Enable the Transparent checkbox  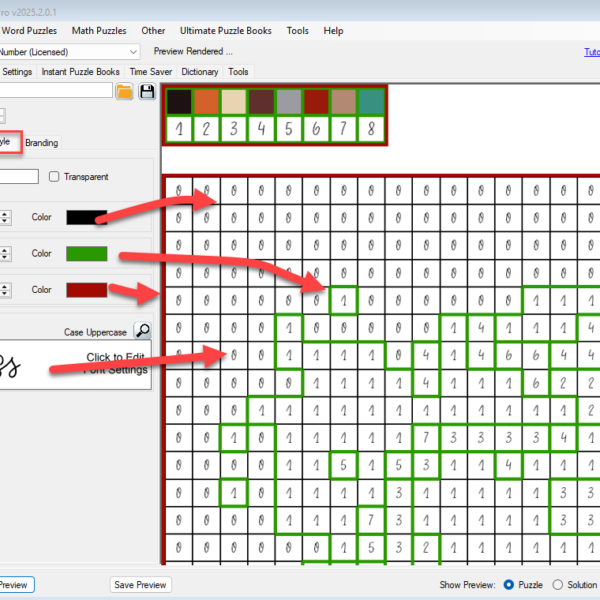pos(55,177)
